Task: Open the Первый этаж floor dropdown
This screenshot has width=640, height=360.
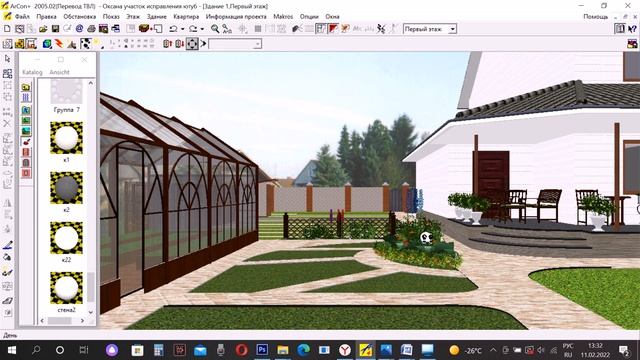Action: click(452, 29)
